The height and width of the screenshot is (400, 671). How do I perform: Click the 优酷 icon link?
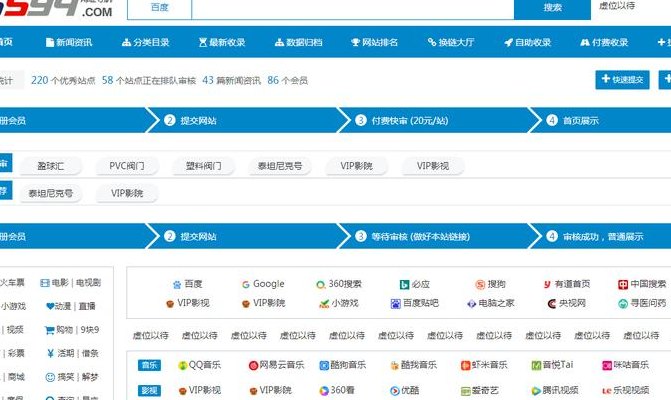tap(404, 390)
